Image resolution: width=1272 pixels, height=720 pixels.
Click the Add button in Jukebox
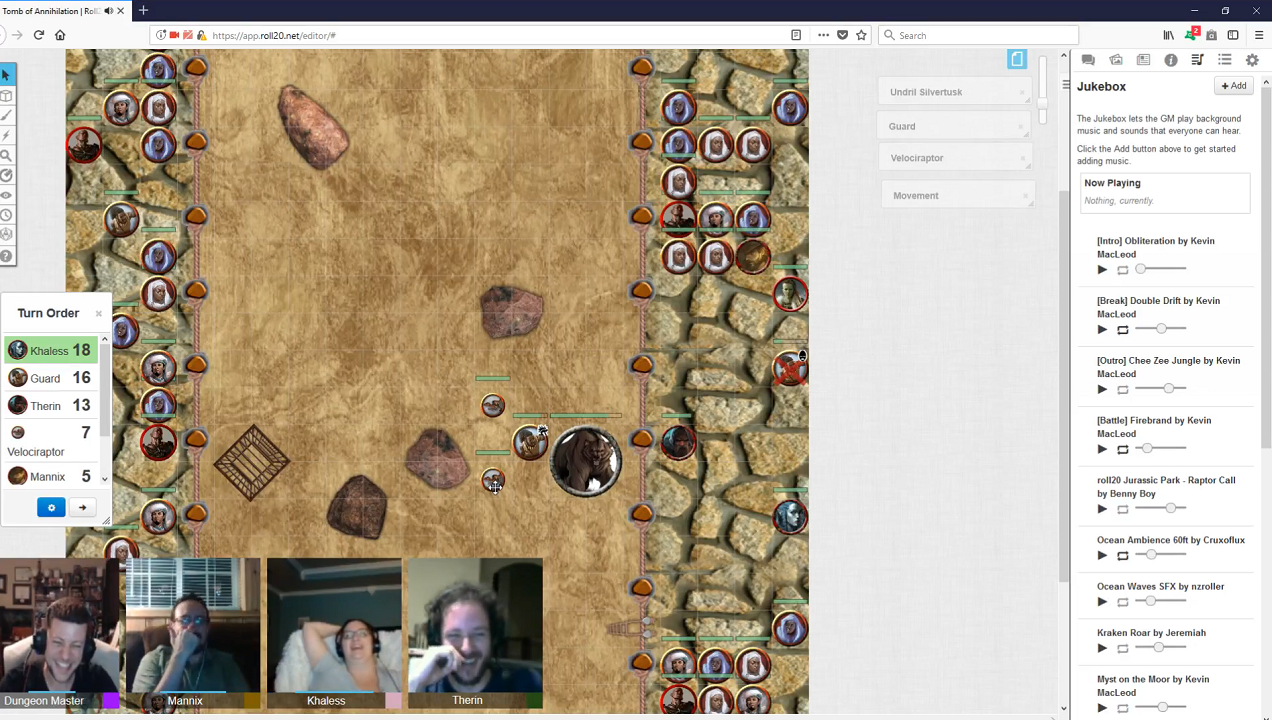tap(1233, 86)
